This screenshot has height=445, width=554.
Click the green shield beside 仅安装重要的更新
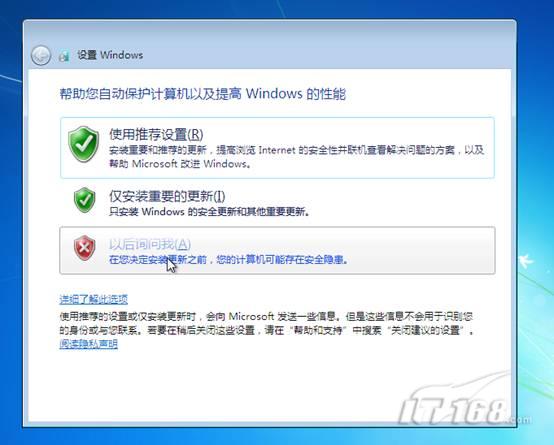point(84,200)
